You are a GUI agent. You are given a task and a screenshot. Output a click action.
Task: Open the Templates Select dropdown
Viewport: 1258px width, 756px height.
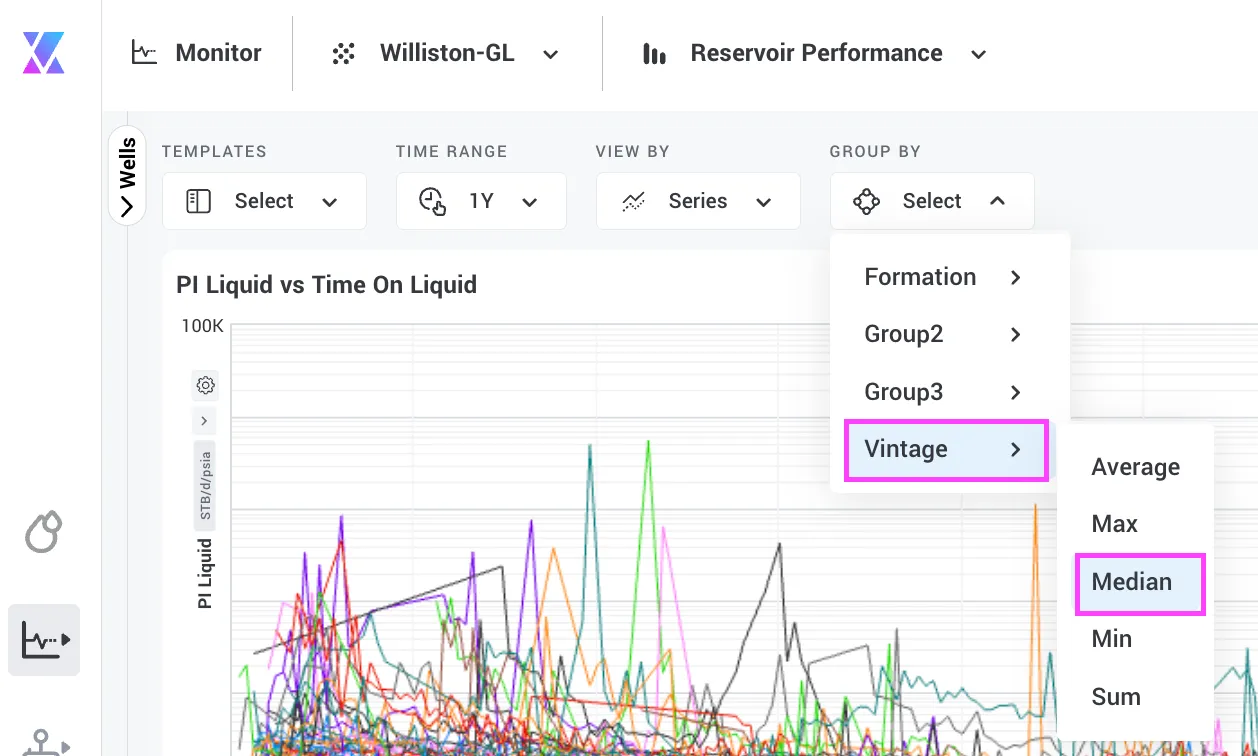[x=264, y=201]
